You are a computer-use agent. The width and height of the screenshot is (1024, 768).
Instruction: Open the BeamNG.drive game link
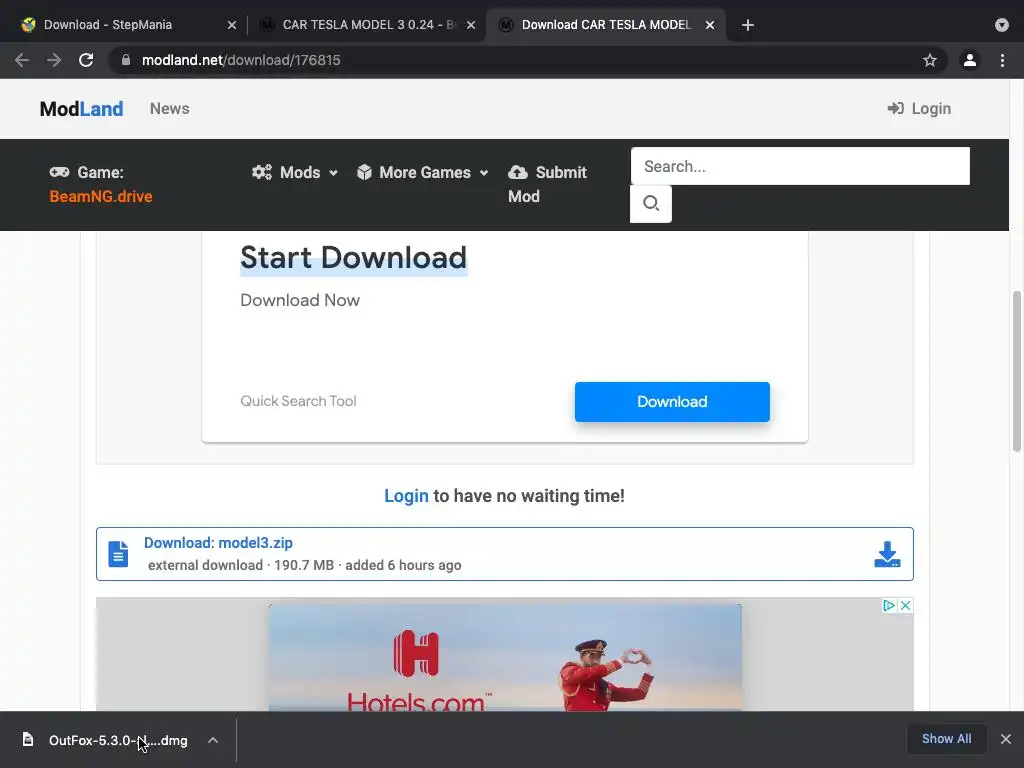point(101,196)
